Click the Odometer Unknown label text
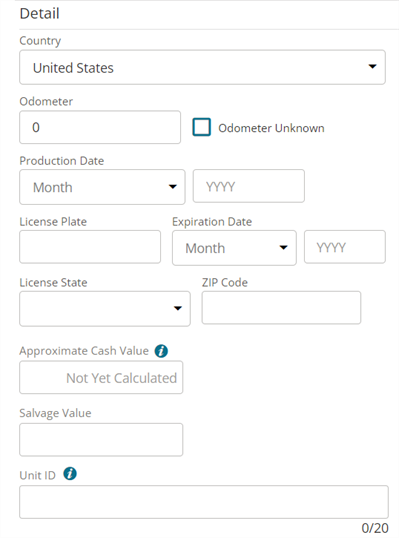Screen dimensions: 399x538 tap(271, 128)
